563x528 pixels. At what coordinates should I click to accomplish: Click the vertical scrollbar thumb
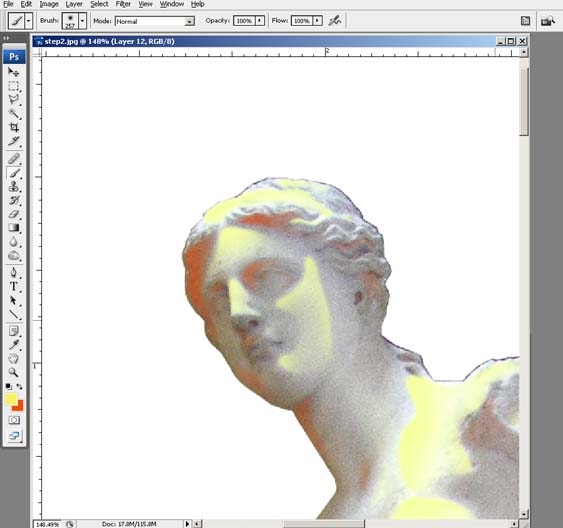click(x=524, y=102)
